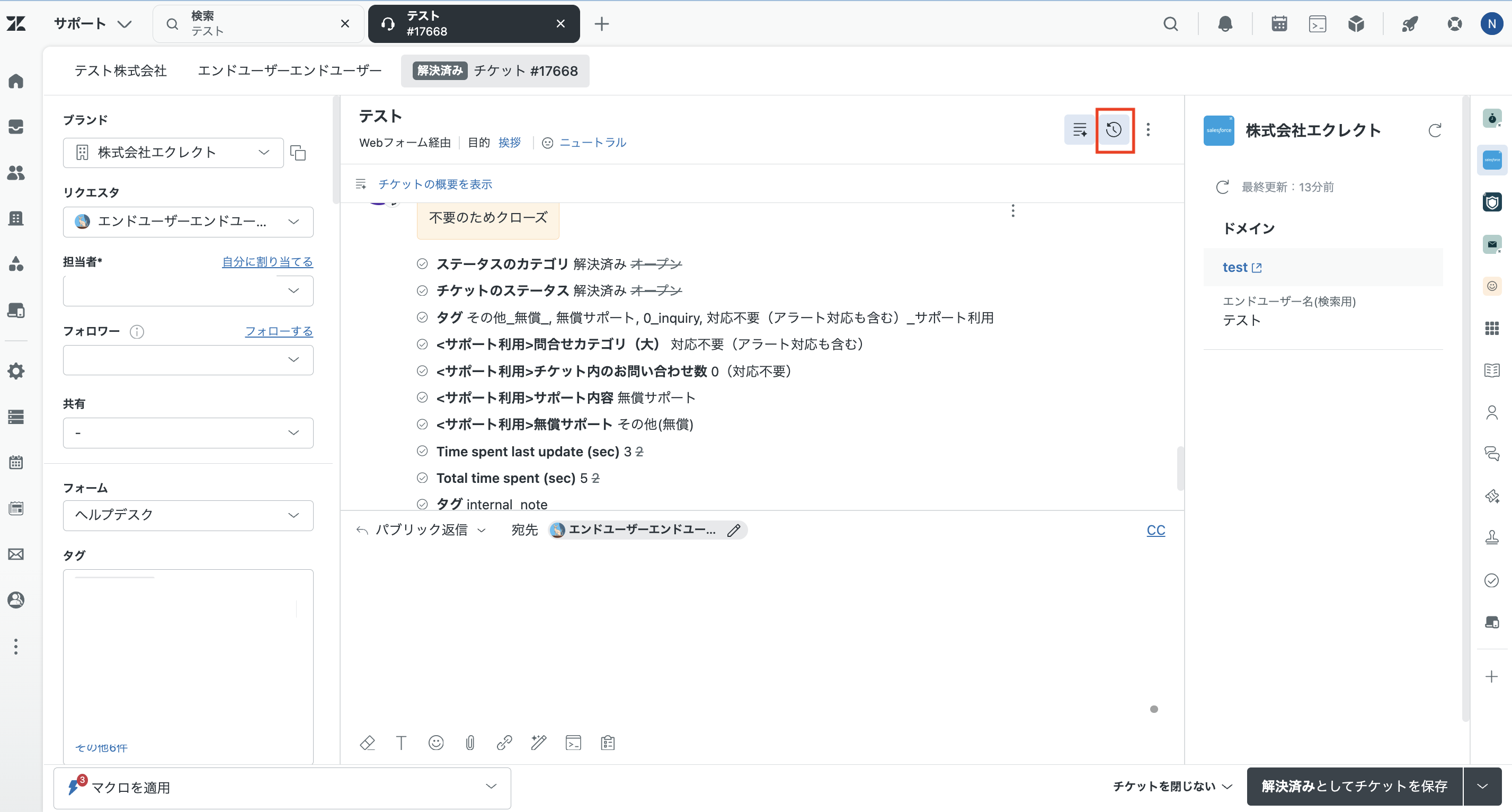
Task: Refresh the 株式会社エクレクト Salesforce panel
Action: click(x=1435, y=130)
